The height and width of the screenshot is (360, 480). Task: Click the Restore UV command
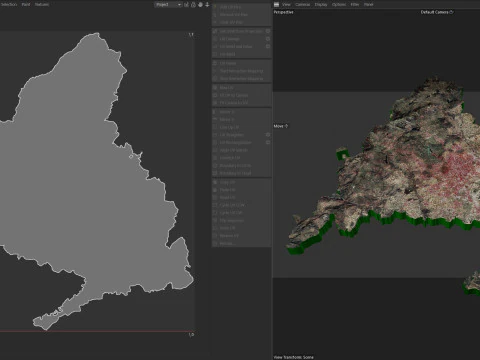coord(242,236)
